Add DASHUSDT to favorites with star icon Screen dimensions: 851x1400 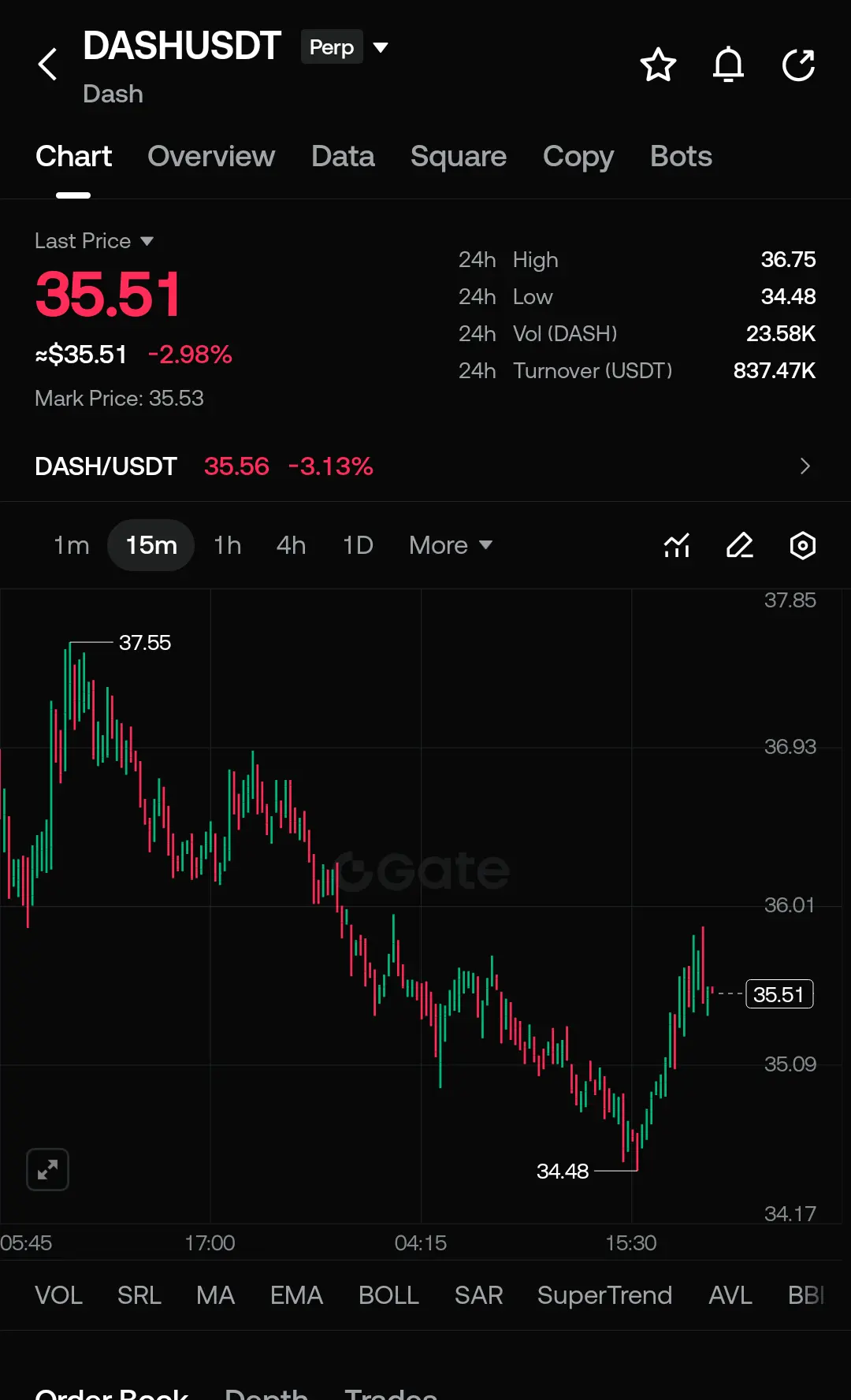(658, 65)
